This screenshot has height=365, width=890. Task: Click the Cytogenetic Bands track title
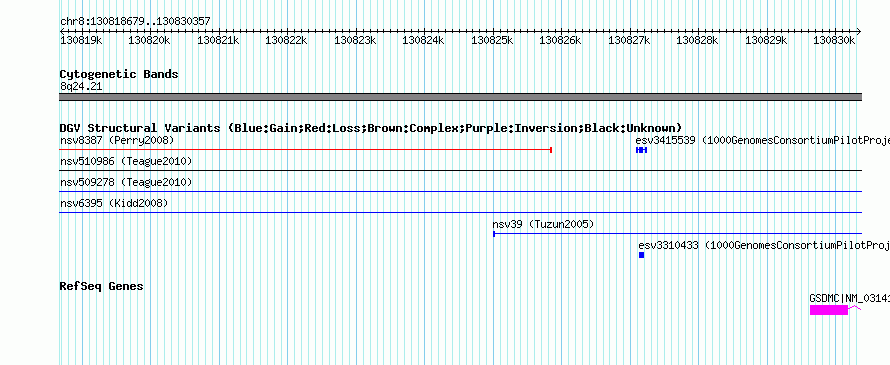click(x=119, y=74)
